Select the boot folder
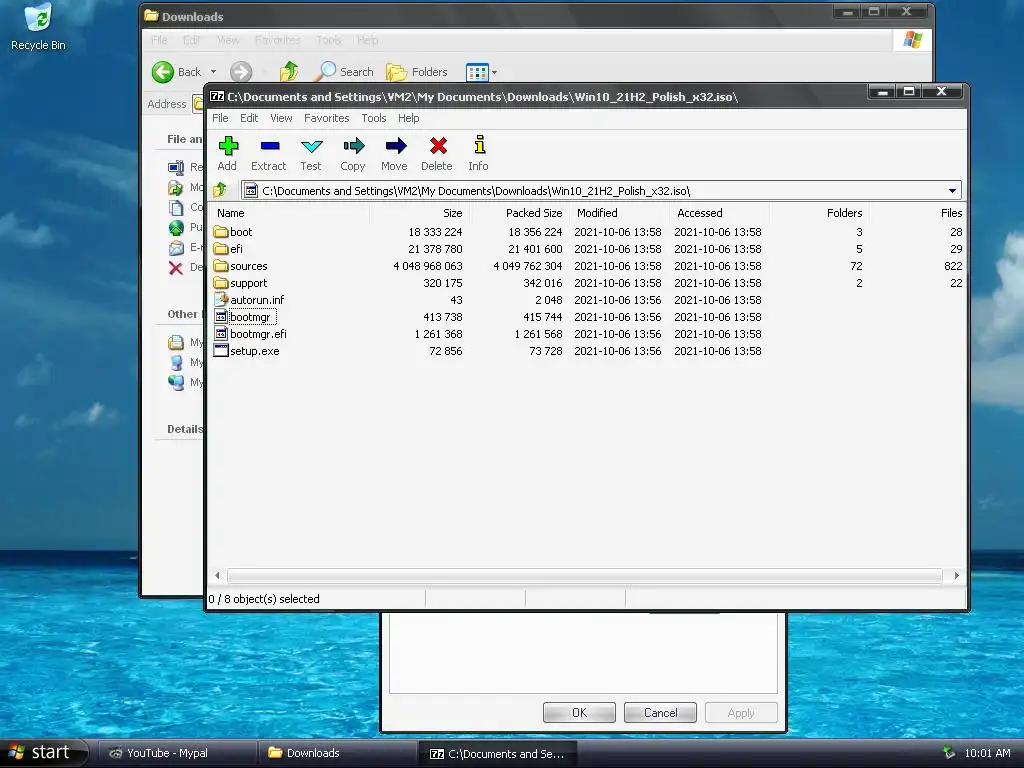This screenshot has width=1024, height=768. coord(233,232)
